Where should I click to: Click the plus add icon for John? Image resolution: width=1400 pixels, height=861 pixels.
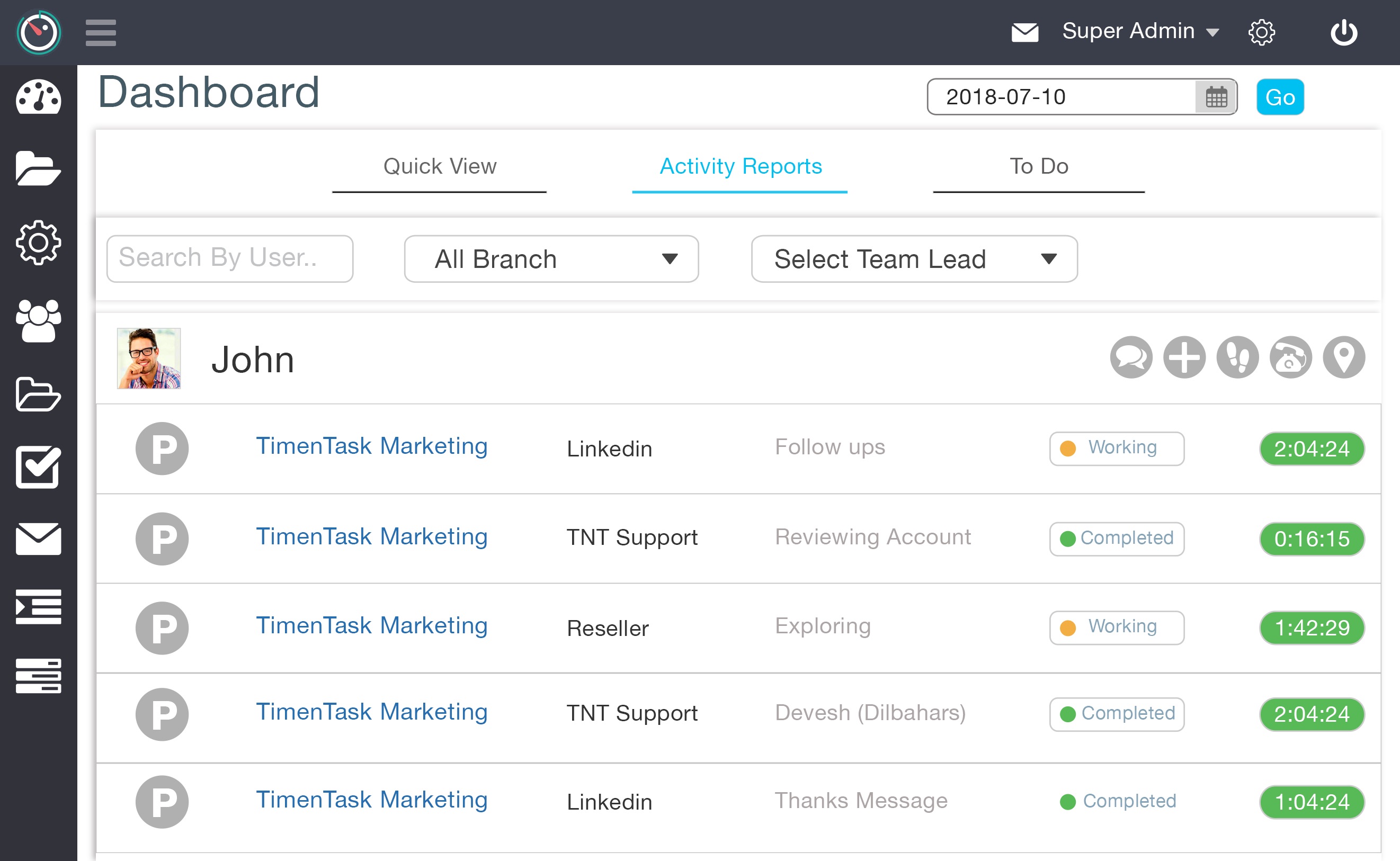(1185, 357)
